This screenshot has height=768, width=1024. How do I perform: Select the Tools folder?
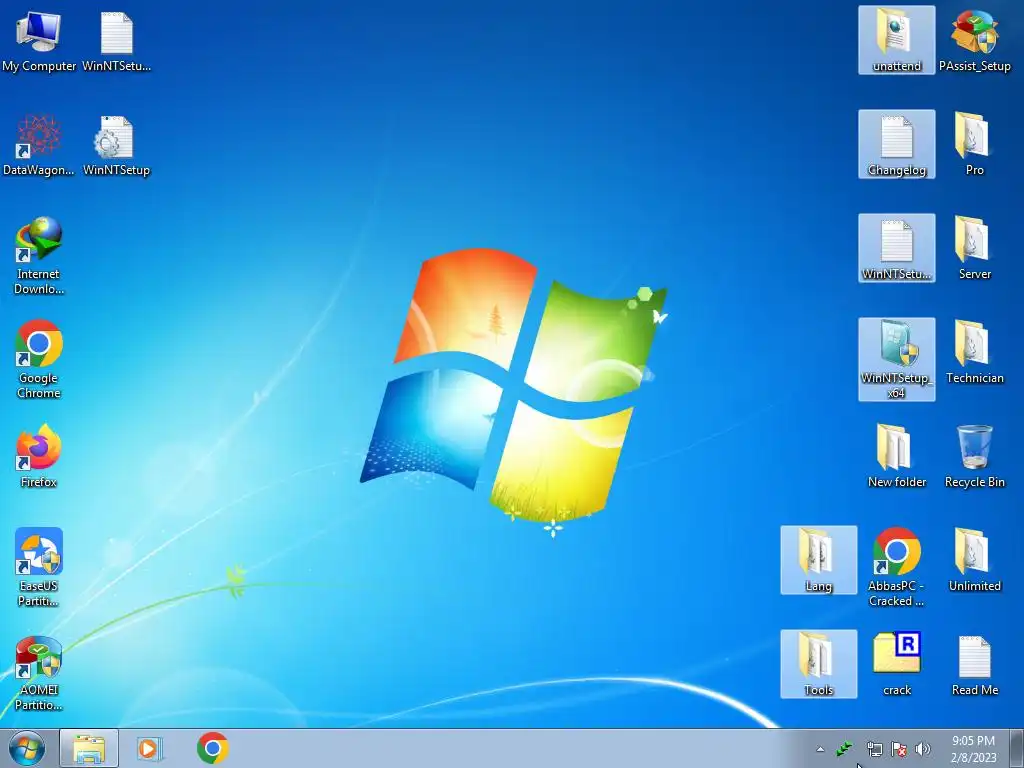pos(818,664)
